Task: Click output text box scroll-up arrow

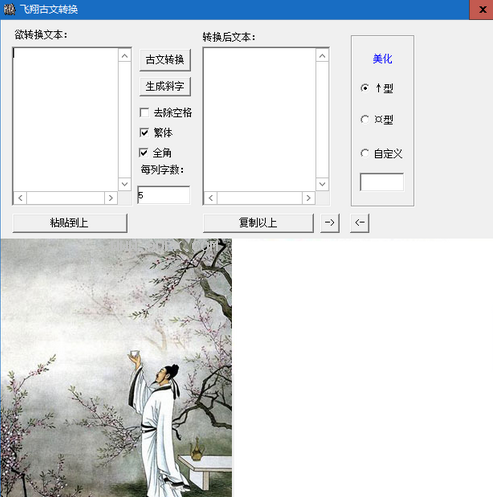Action: 322,56
